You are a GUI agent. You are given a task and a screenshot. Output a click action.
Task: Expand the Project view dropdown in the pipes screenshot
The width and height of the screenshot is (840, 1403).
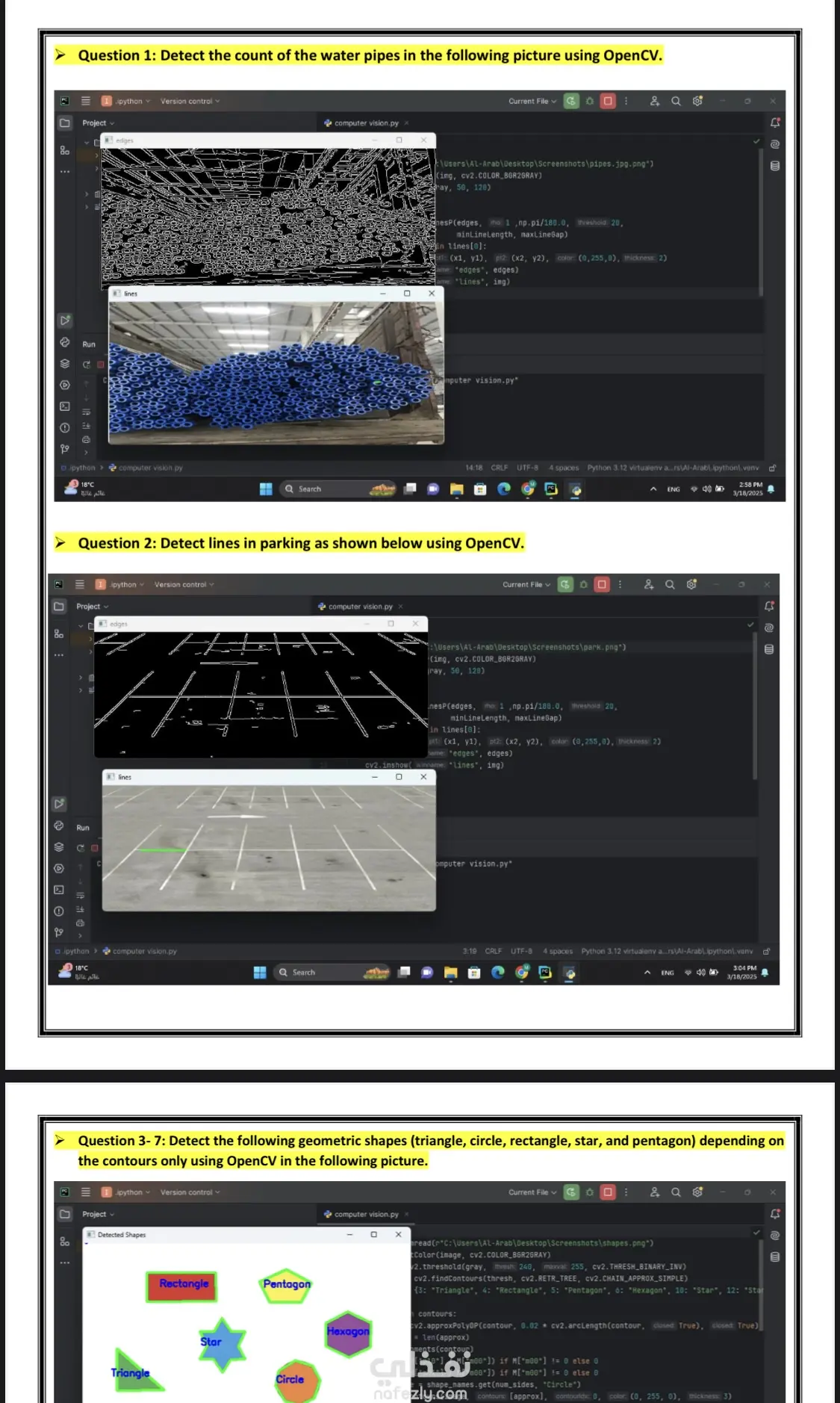[x=98, y=123]
